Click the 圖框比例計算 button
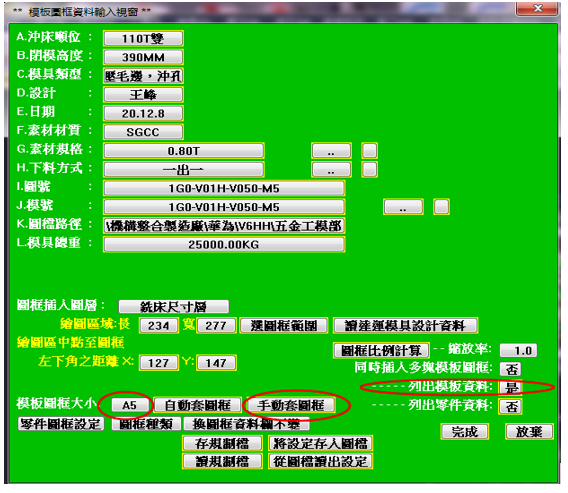This screenshot has height=493, width=568. pos(381,350)
